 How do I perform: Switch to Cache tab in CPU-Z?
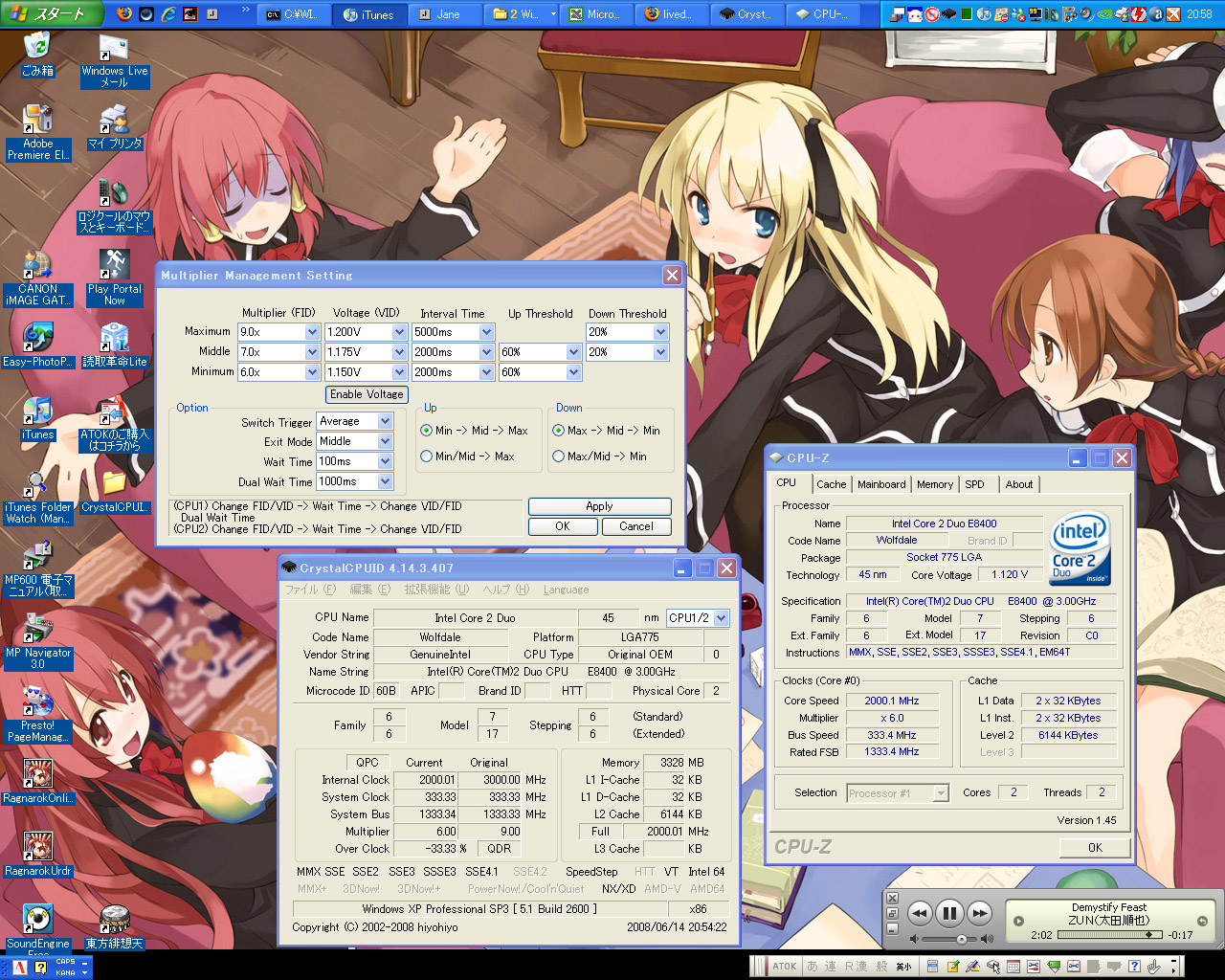coord(831,484)
